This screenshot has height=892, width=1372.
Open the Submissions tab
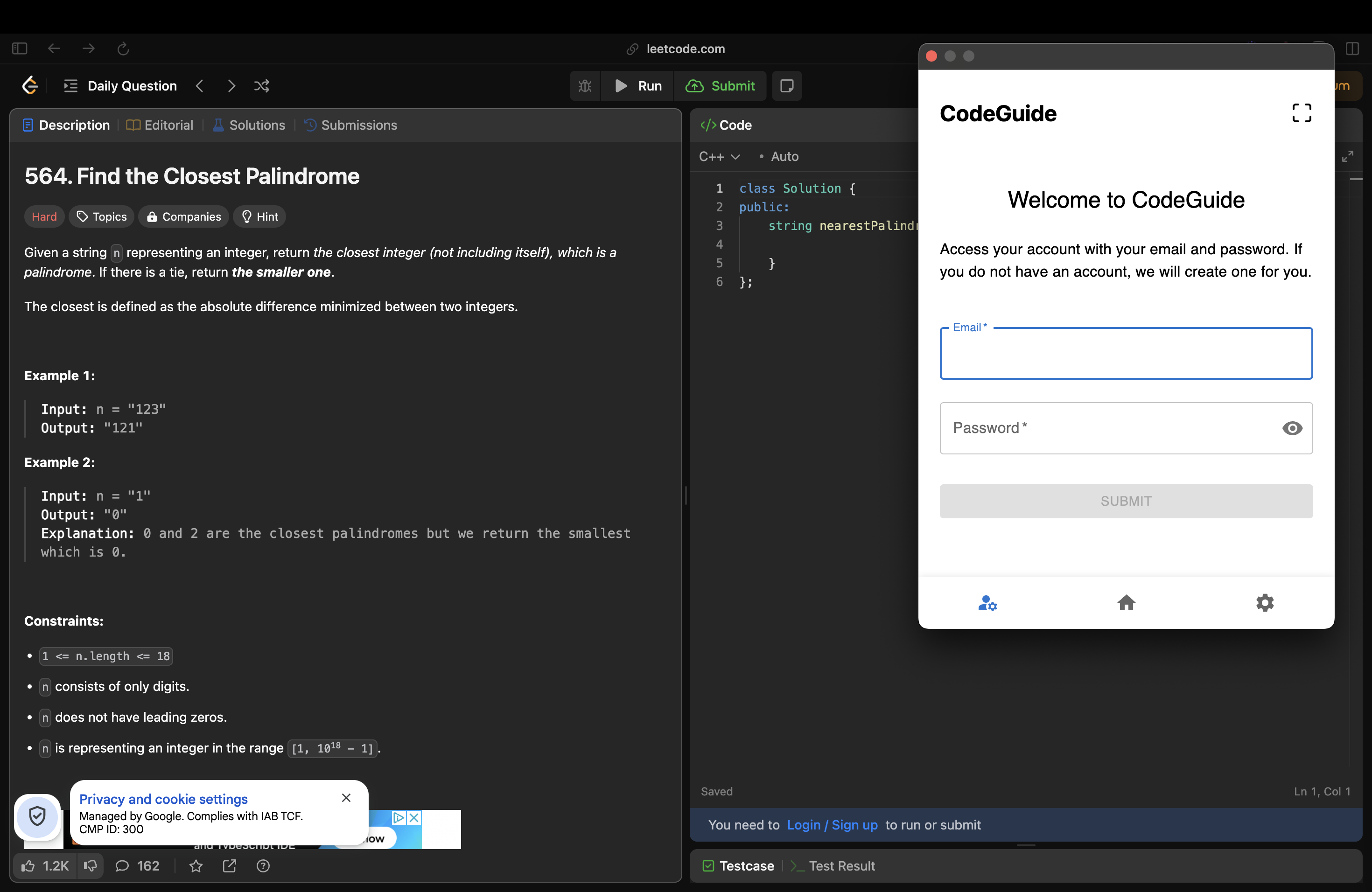(351, 125)
